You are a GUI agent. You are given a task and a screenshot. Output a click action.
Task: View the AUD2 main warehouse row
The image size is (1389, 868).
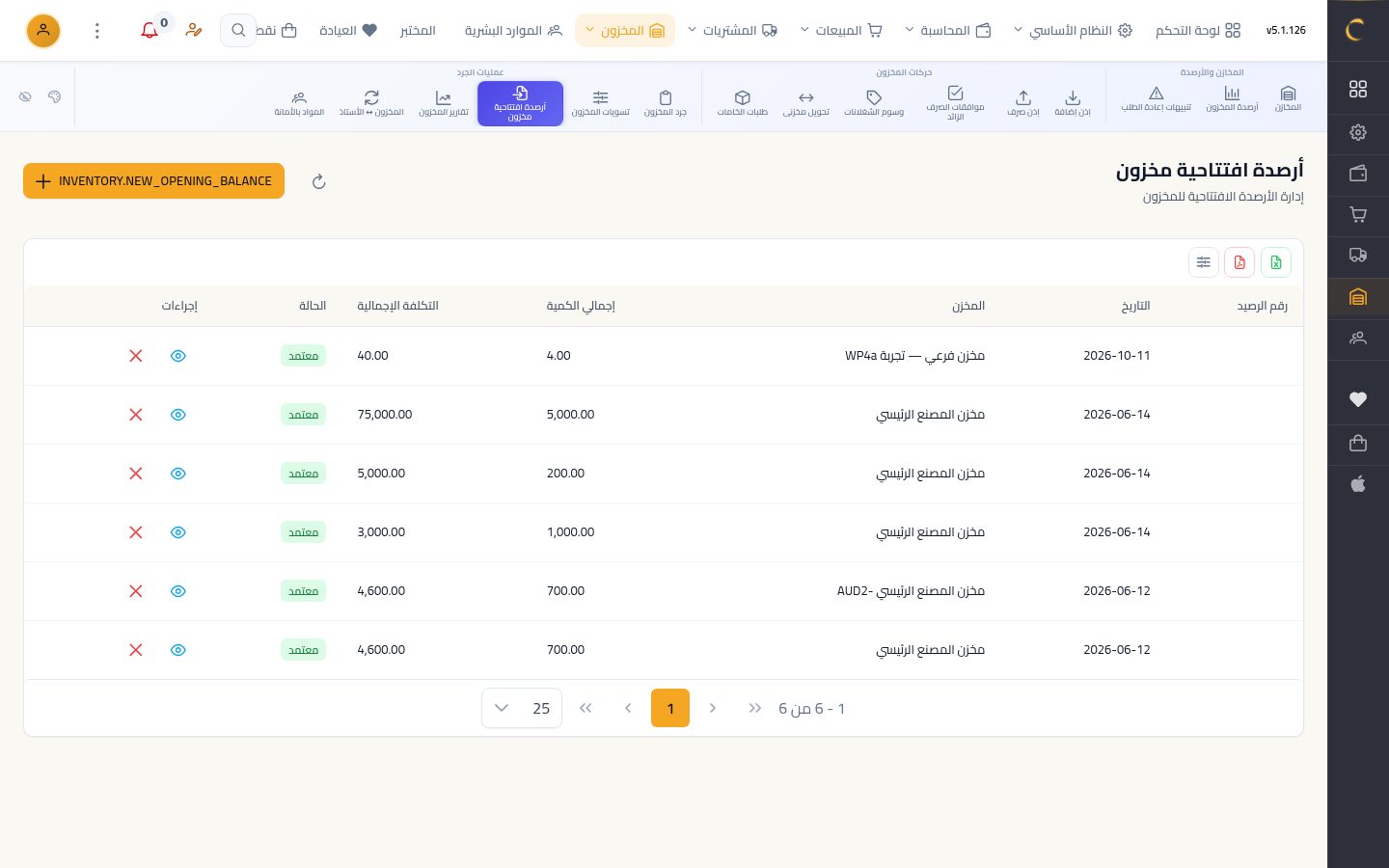click(178, 591)
